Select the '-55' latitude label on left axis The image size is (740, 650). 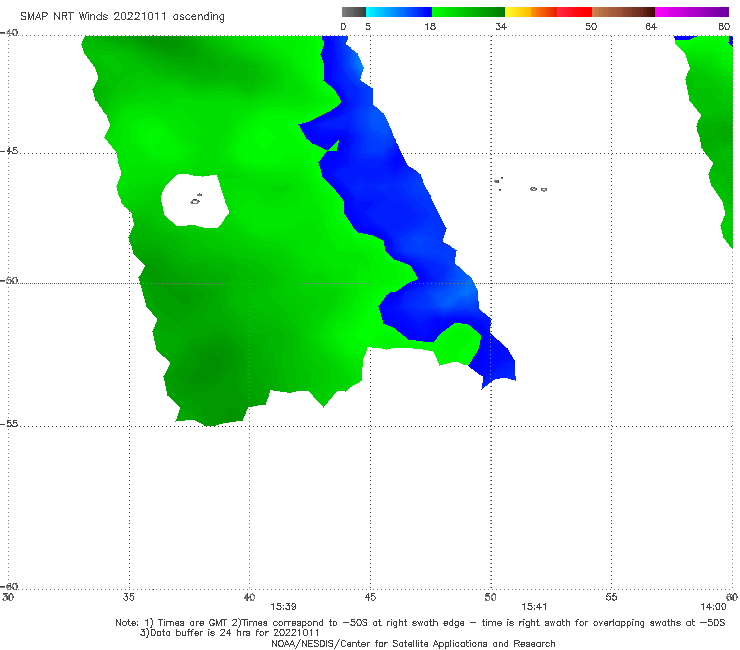pos(9,423)
